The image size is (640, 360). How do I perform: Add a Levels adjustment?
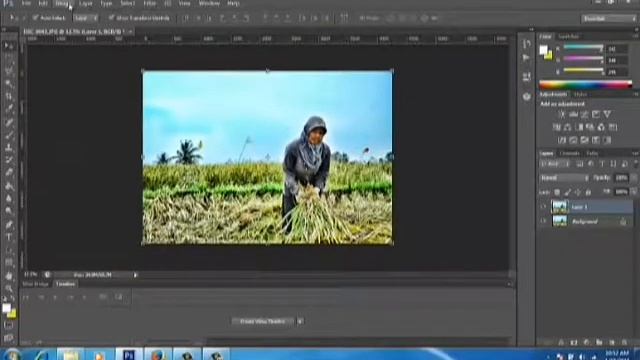coord(573,114)
